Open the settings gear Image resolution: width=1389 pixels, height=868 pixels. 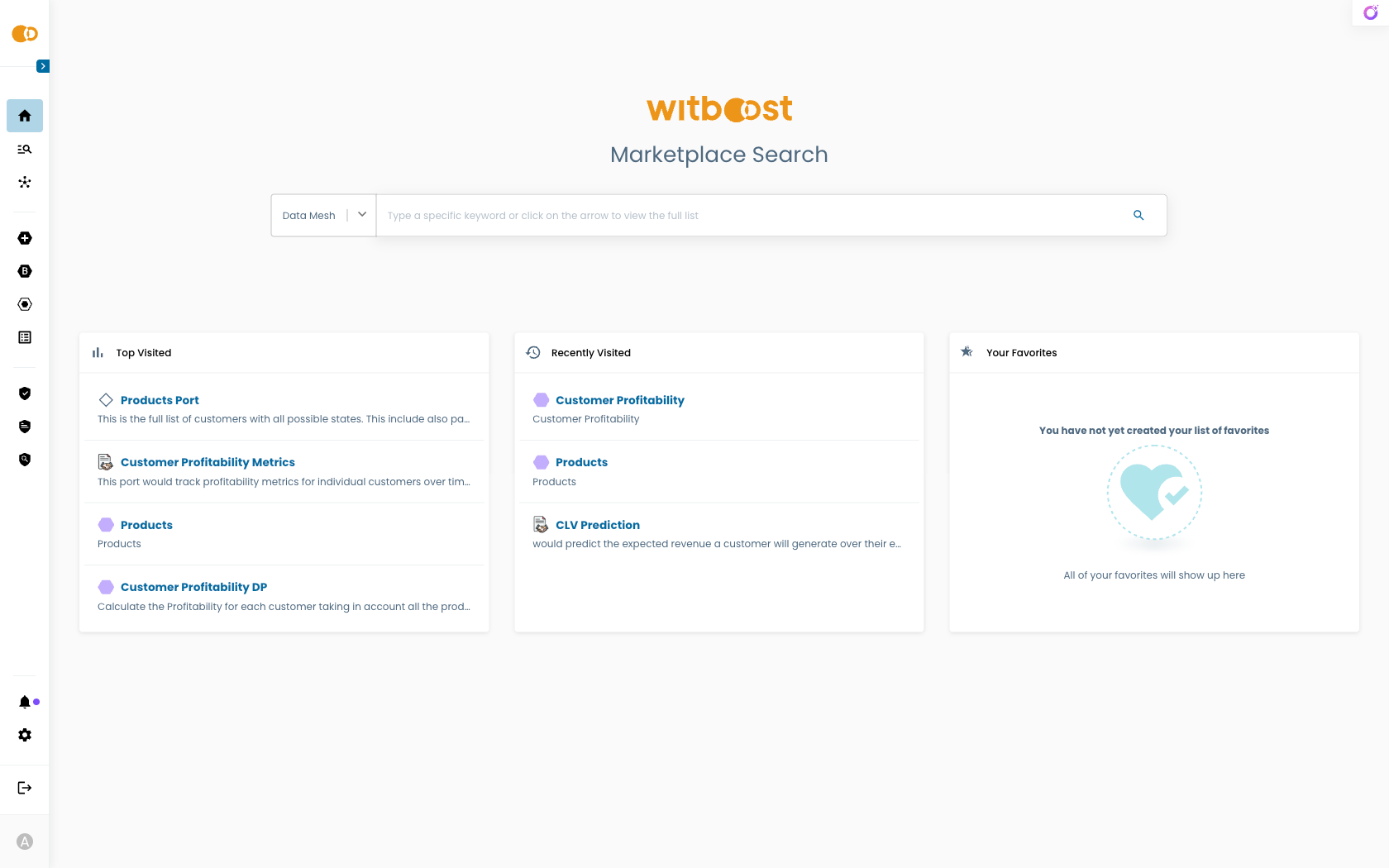point(25,735)
